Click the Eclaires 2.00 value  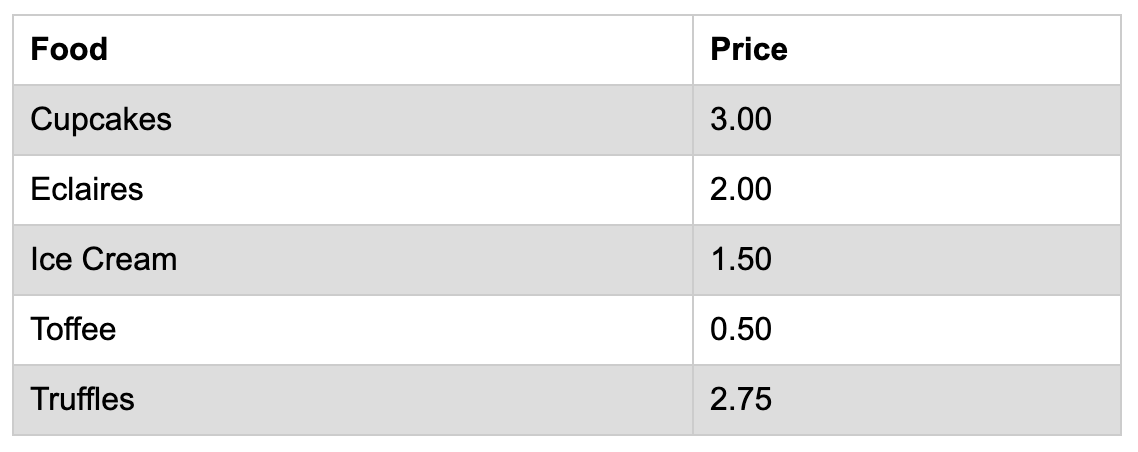pos(741,189)
